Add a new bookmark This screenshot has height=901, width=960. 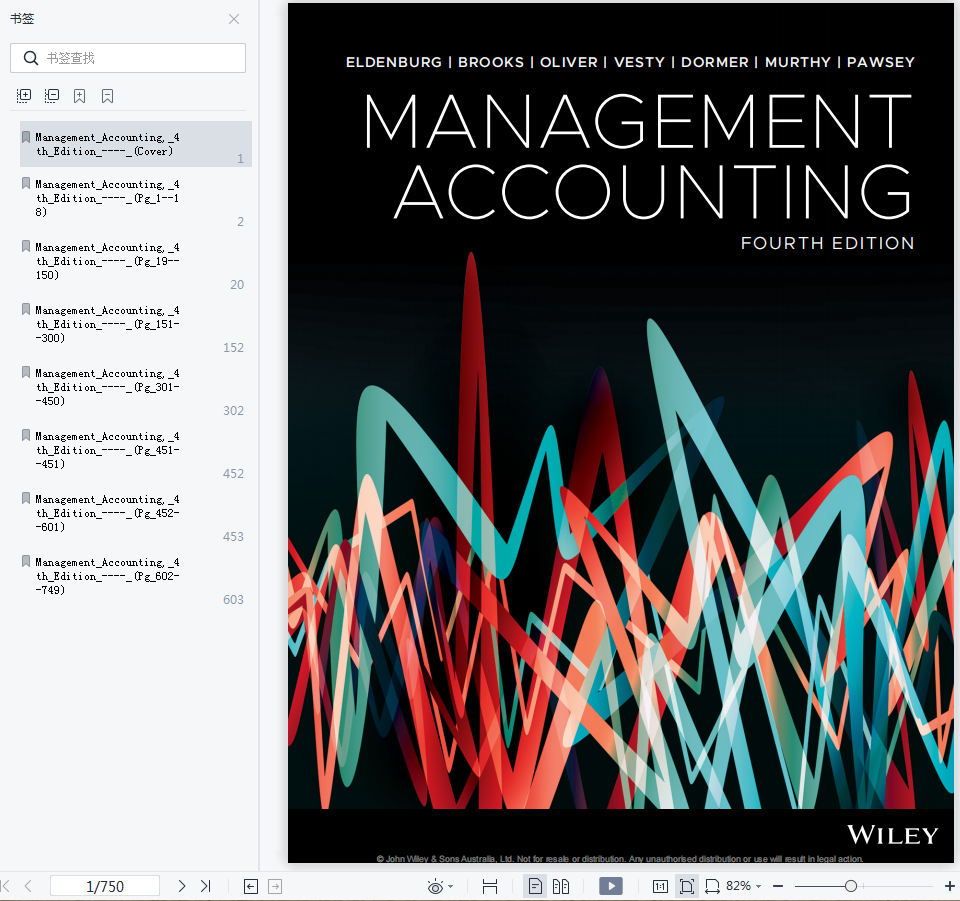coord(80,95)
